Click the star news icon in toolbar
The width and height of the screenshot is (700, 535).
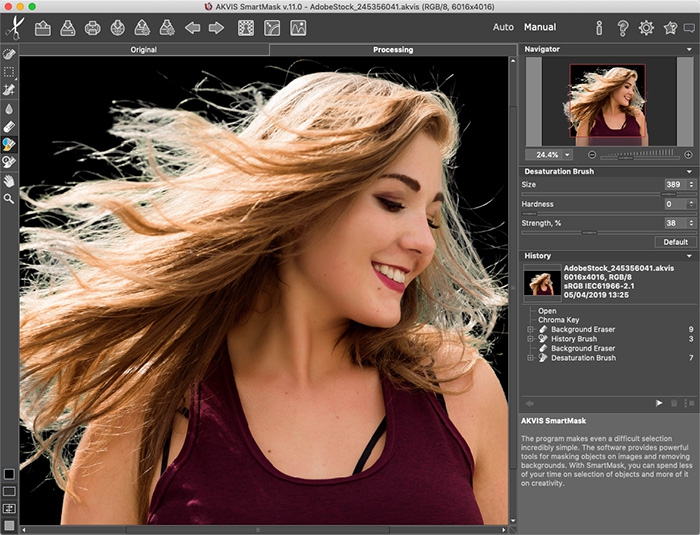pyautogui.click(x=670, y=28)
